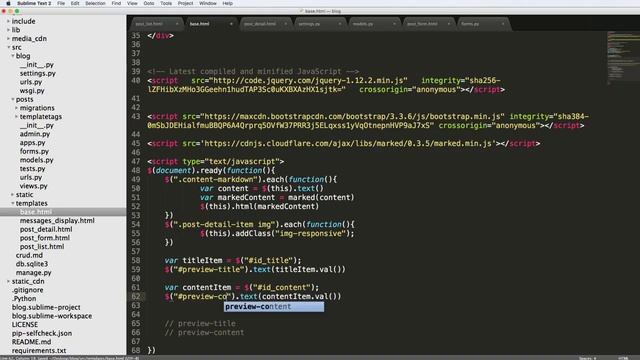Open views.py in the sidebar

(x=33, y=186)
